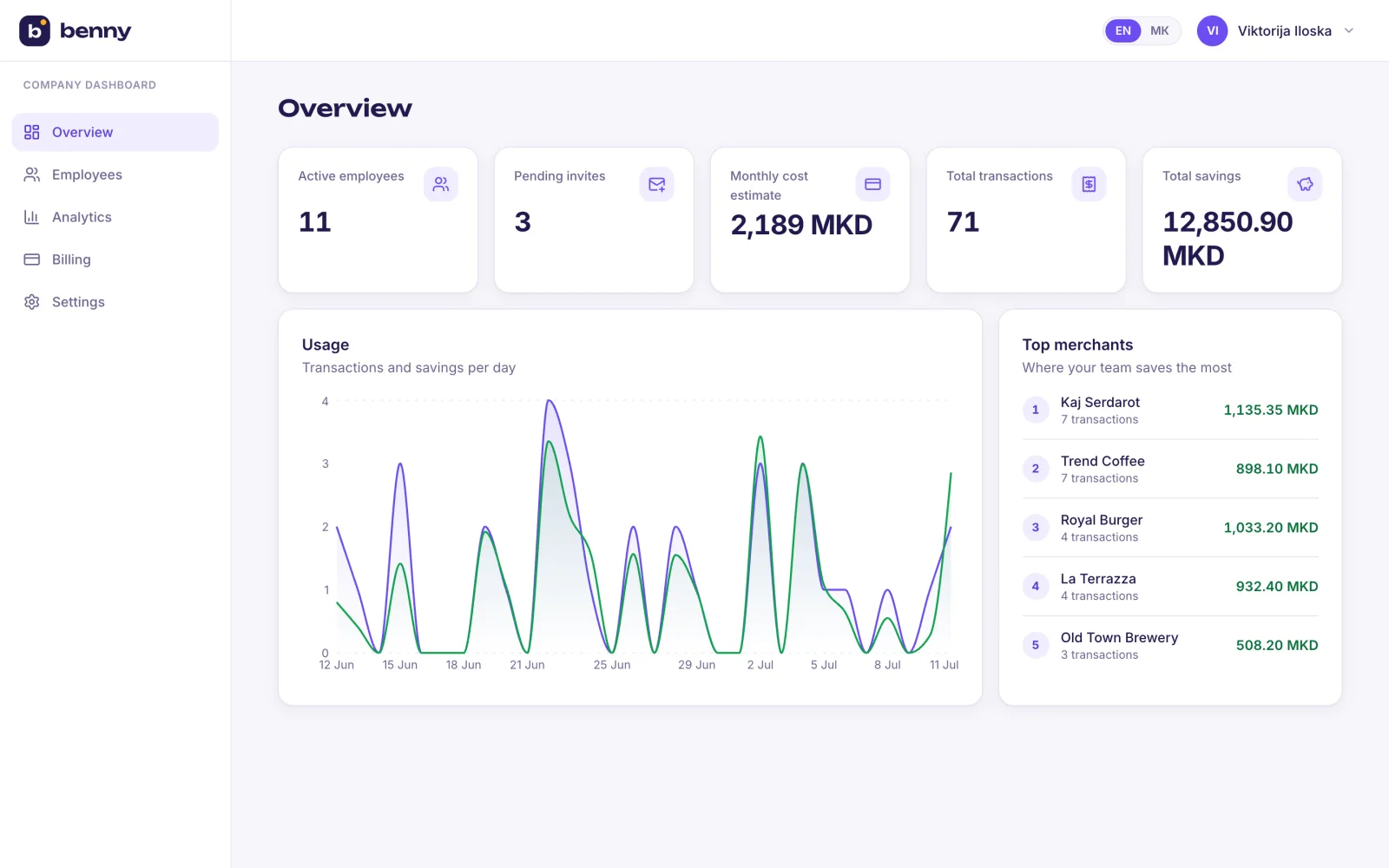The width and height of the screenshot is (1389, 868).
Task: Navigate to Billing
Action: click(115, 260)
